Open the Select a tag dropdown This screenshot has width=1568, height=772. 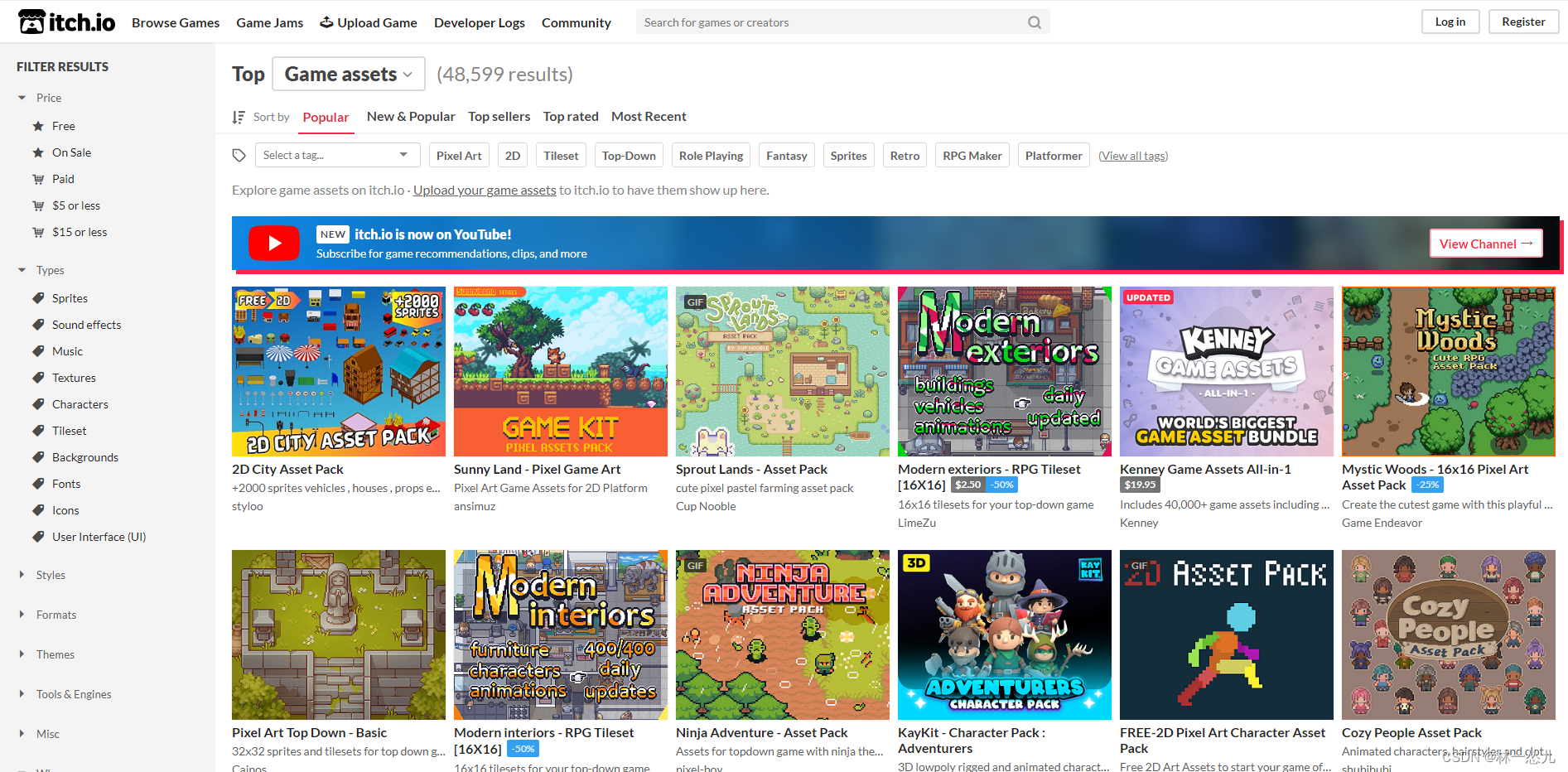[x=336, y=155]
